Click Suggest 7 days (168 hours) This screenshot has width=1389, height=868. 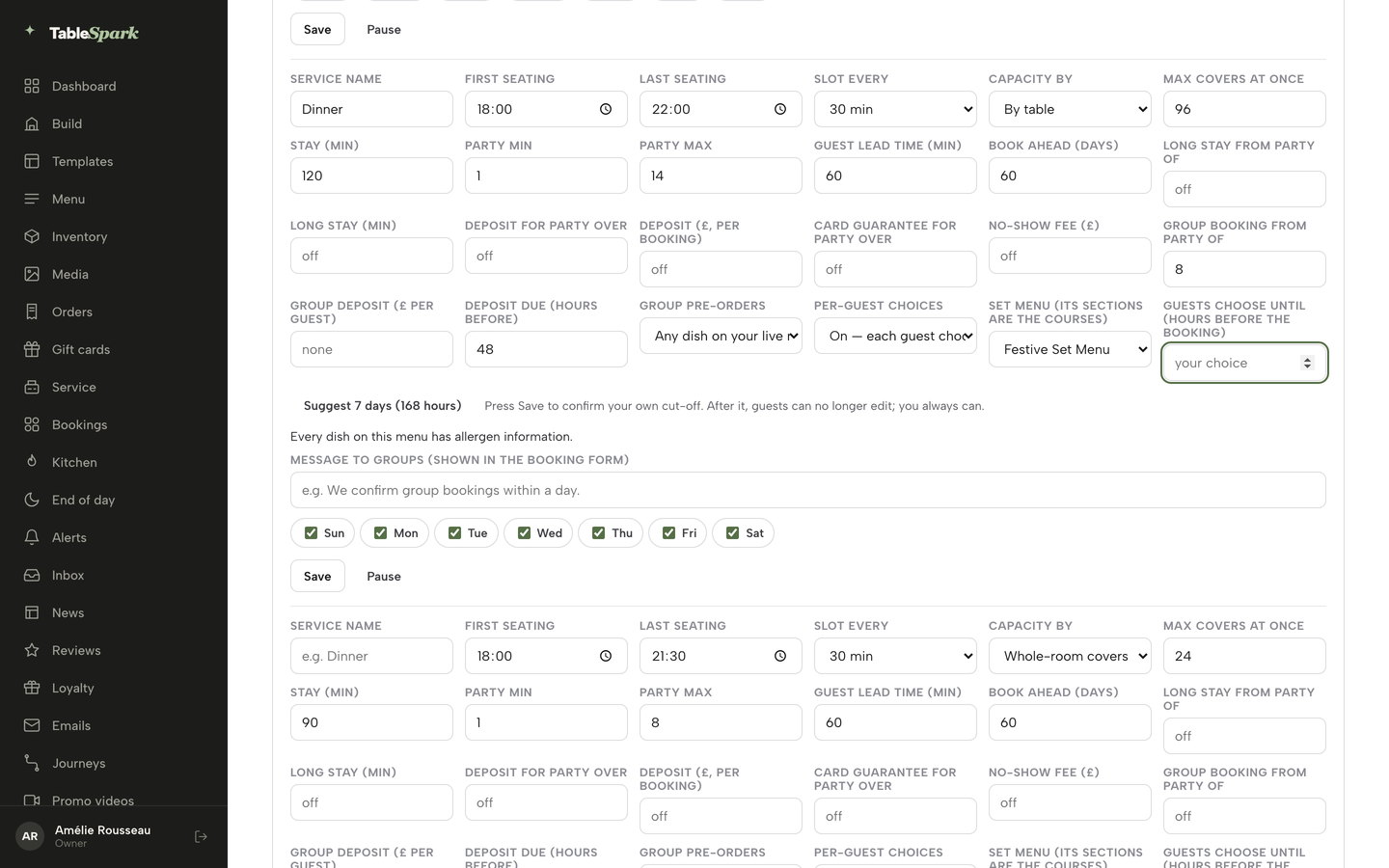click(x=382, y=405)
